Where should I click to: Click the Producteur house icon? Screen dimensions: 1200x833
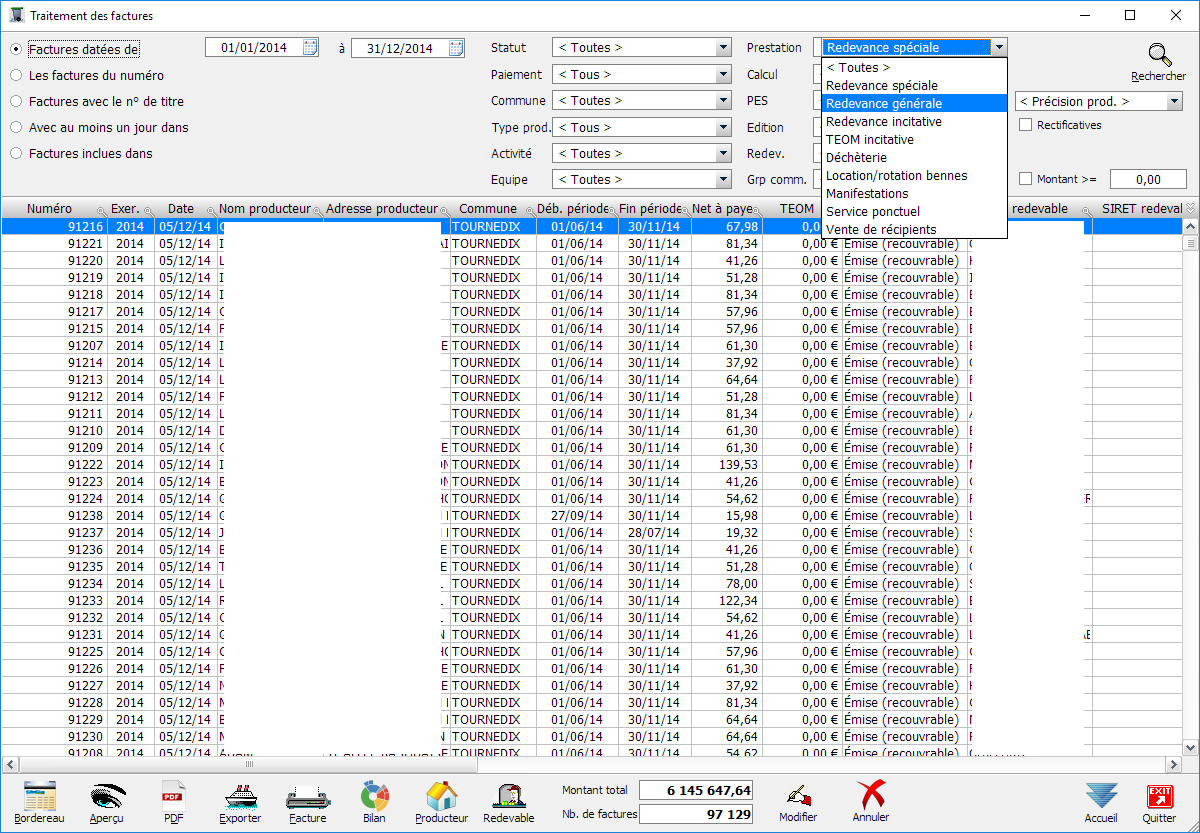[441, 797]
